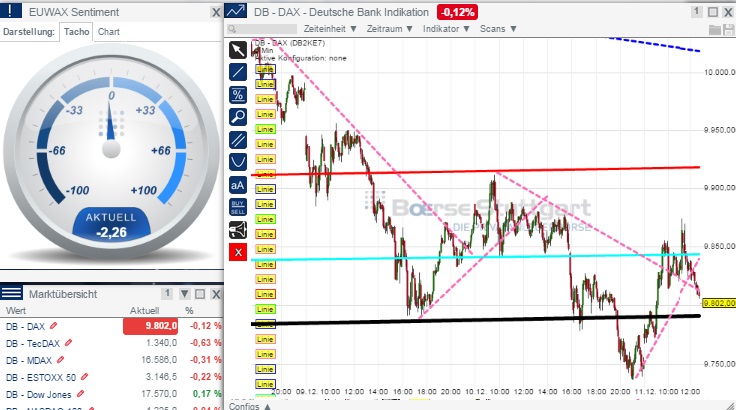Click the pencil icon next to DB - ESTOXX 50
The image size is (736, 410).
(x=84, y=377)
